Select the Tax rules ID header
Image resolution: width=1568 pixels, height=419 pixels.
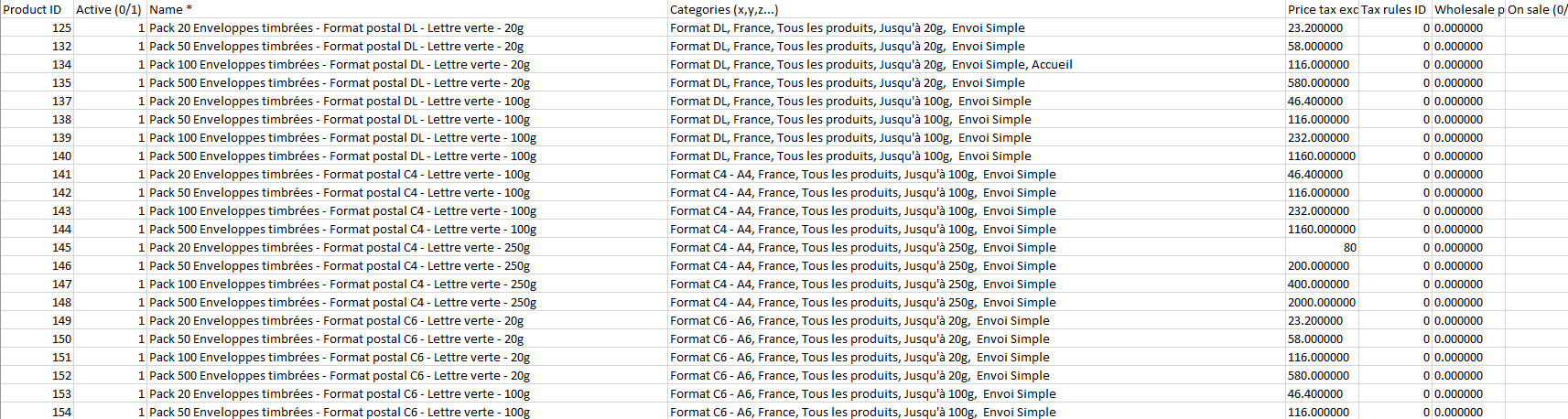tap(1393, 9)
